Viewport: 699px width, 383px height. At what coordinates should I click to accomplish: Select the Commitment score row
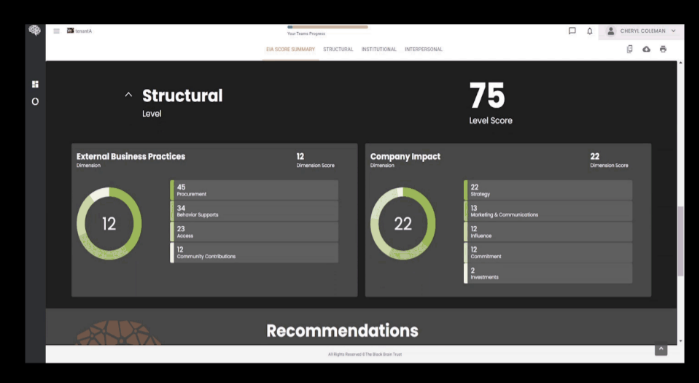[548, 252]
